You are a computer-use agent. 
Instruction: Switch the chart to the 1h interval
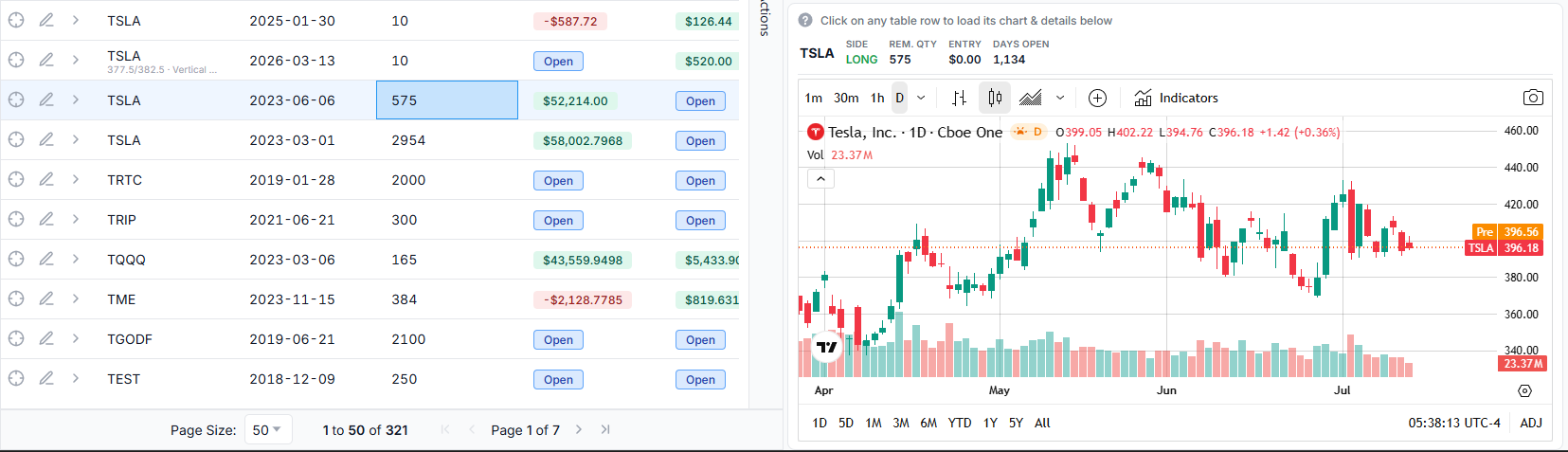[877, 98]
